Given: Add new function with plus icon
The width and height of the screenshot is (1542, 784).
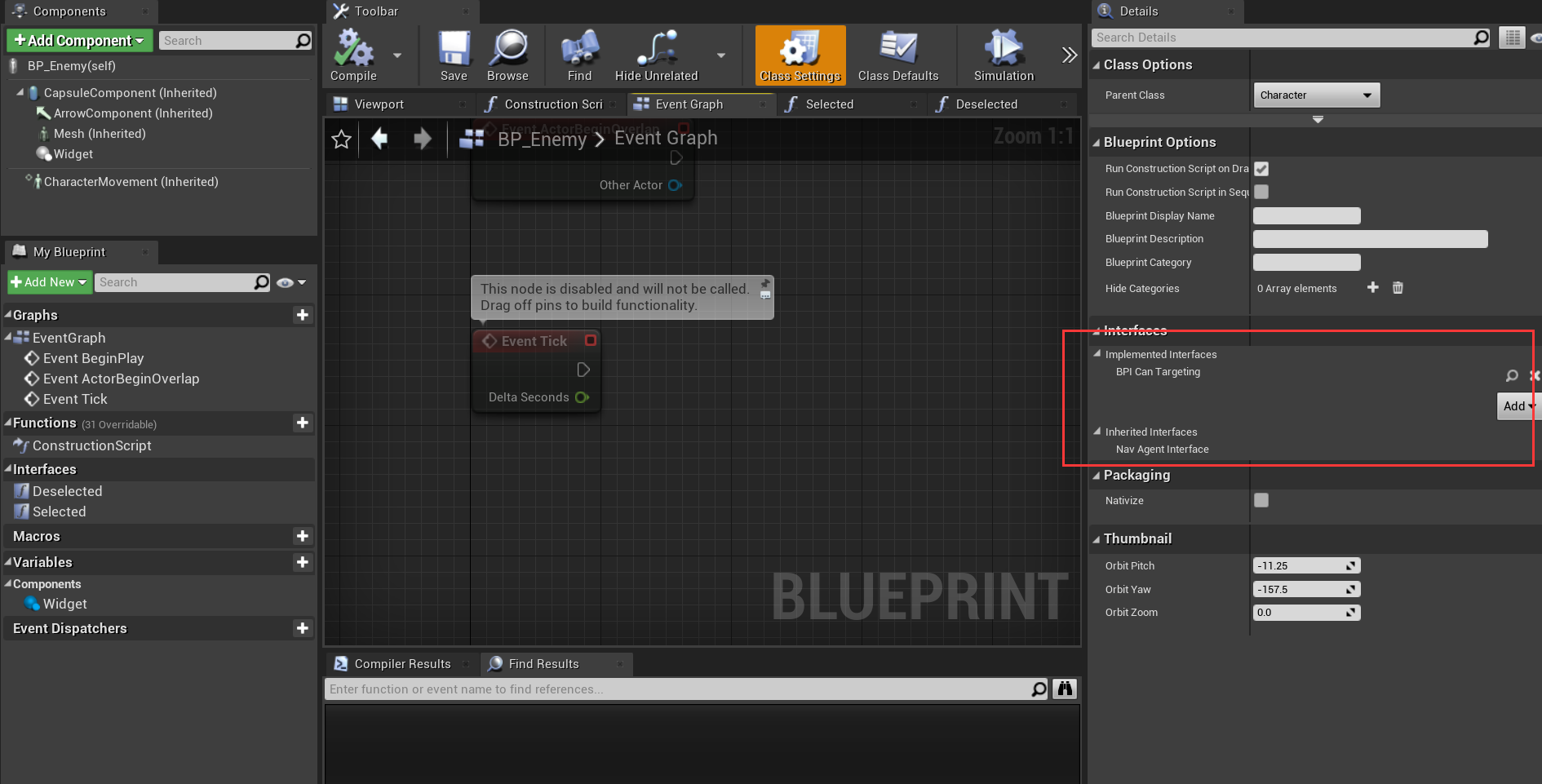Looking at the screenshot, I should (303, 423).
